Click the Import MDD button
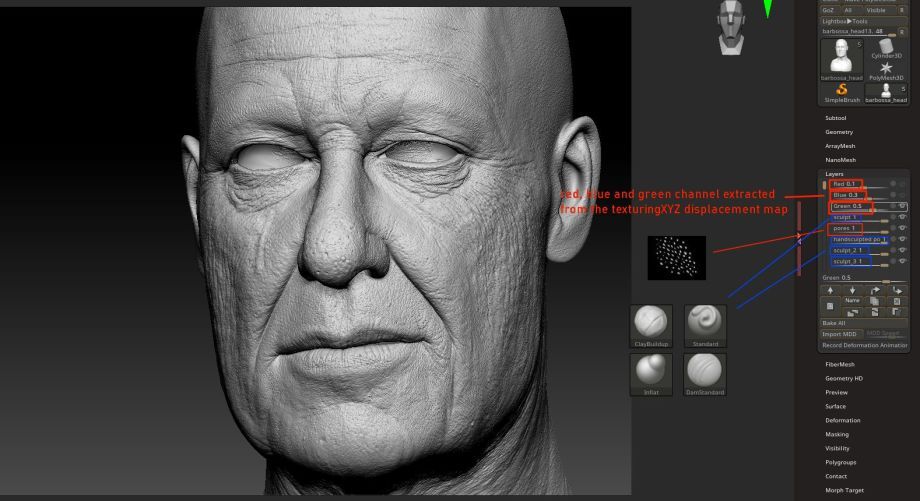 click(841, 334)
